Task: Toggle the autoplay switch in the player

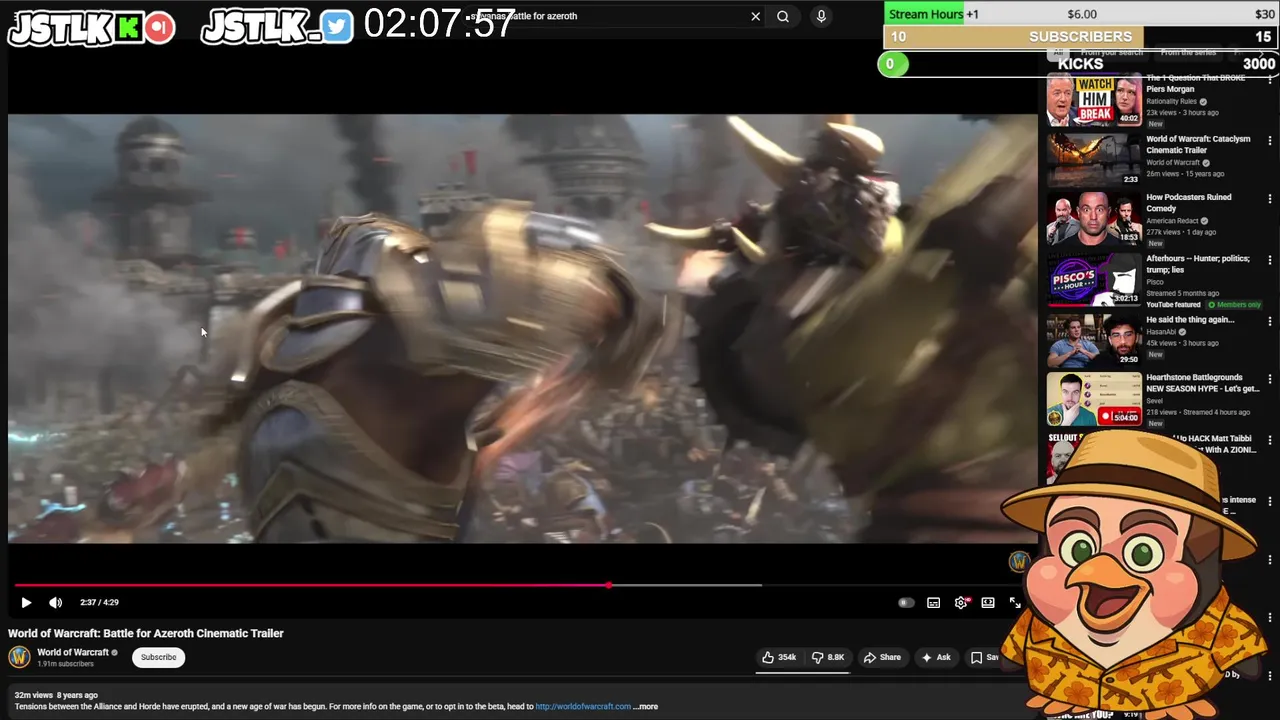Action: pyautogui.click(x=906, y=603)
